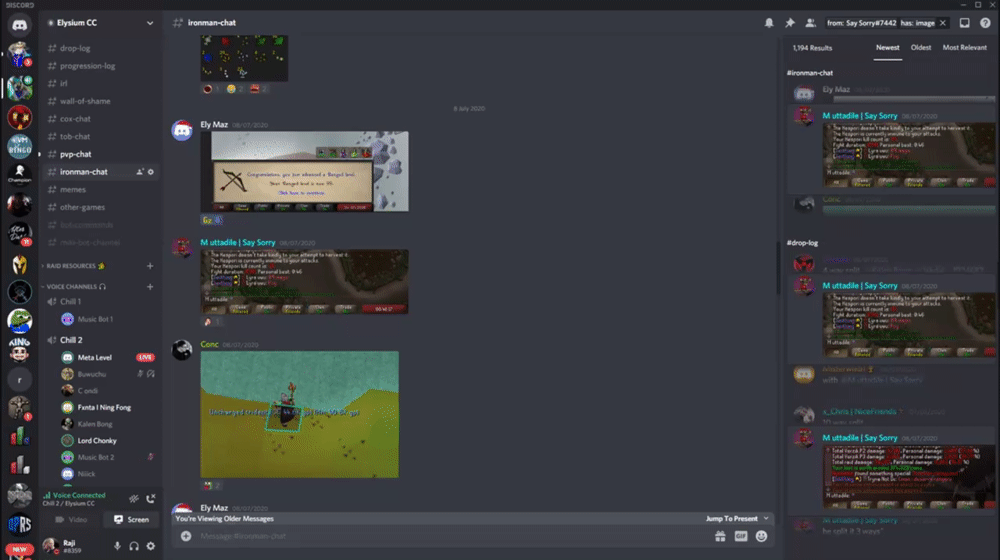Screen dimensions: 1000x560
Task: Toggle member list icon
Action: [x=810, y=23]
